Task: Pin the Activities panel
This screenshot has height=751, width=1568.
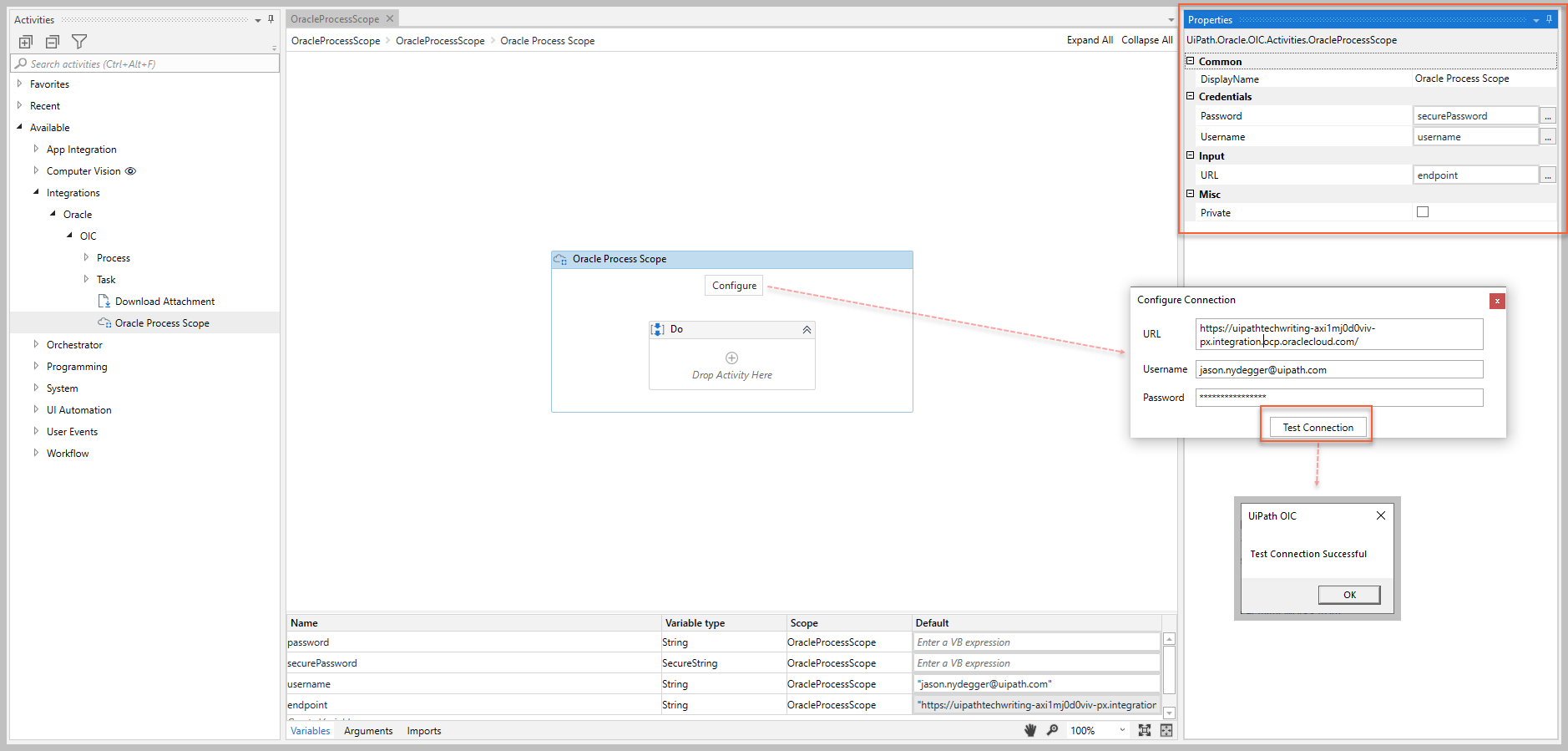Action: coord(271,19)
